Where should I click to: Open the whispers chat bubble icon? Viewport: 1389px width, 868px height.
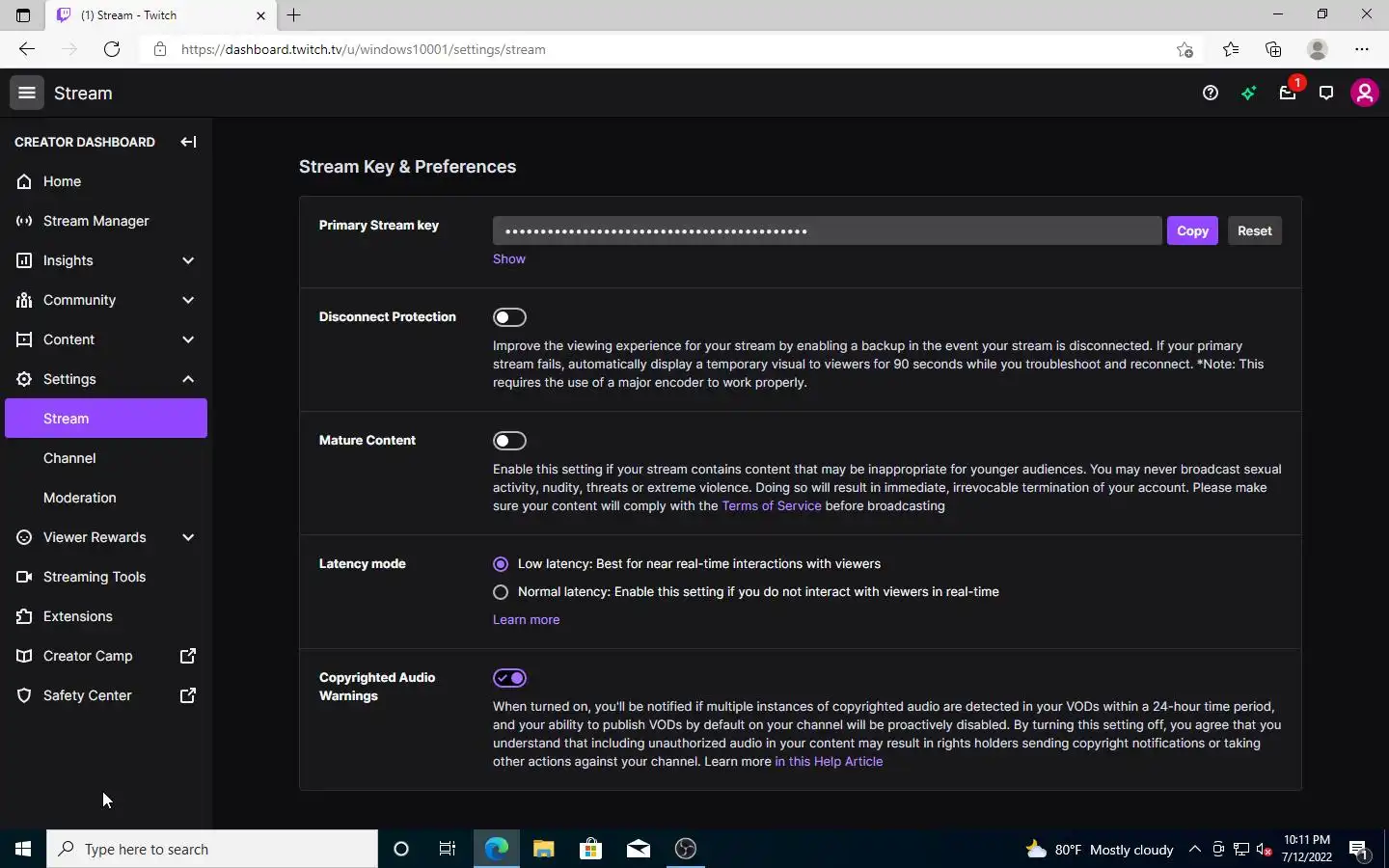1326,93
